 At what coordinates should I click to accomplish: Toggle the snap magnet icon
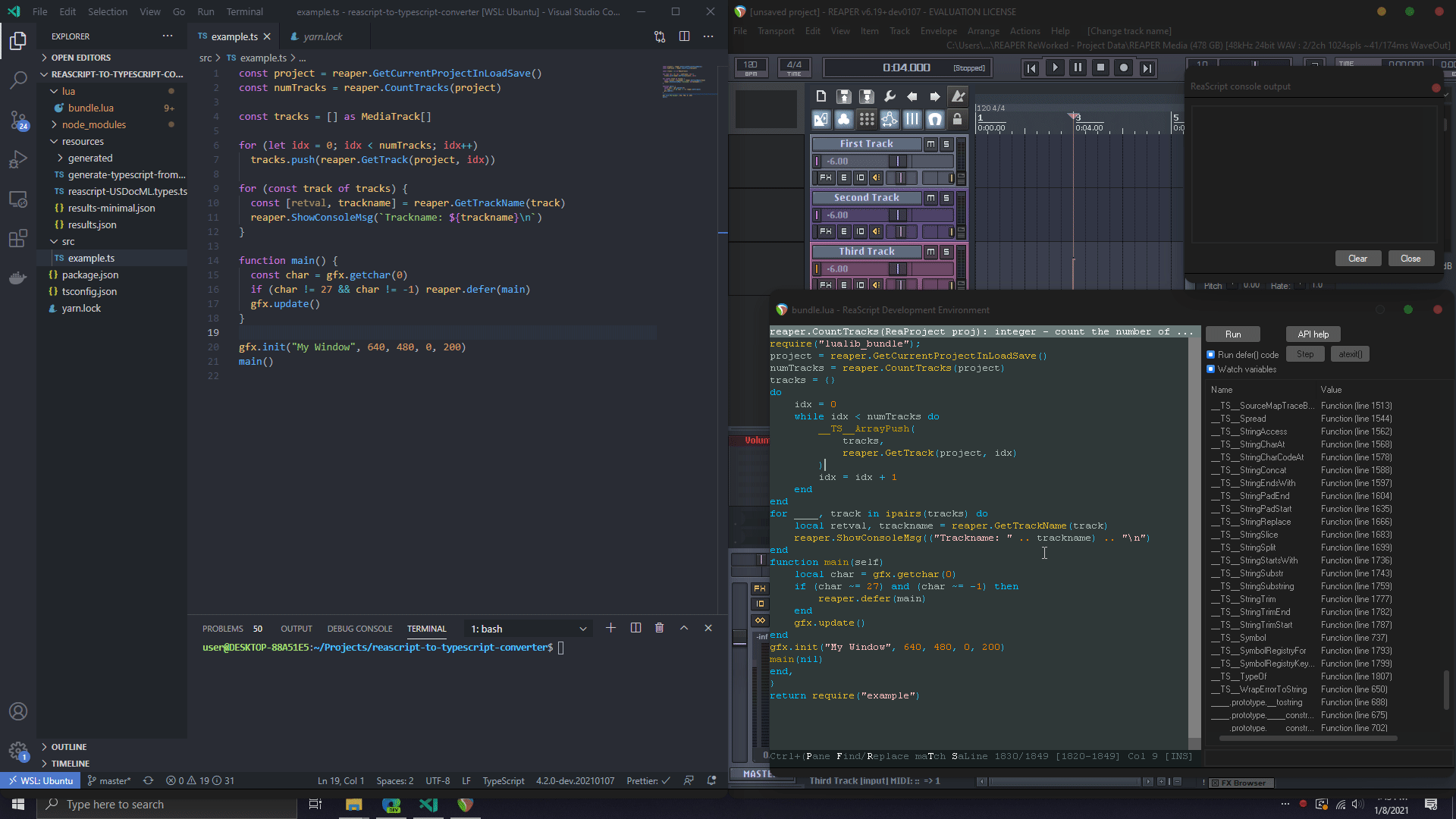(934, 119)
